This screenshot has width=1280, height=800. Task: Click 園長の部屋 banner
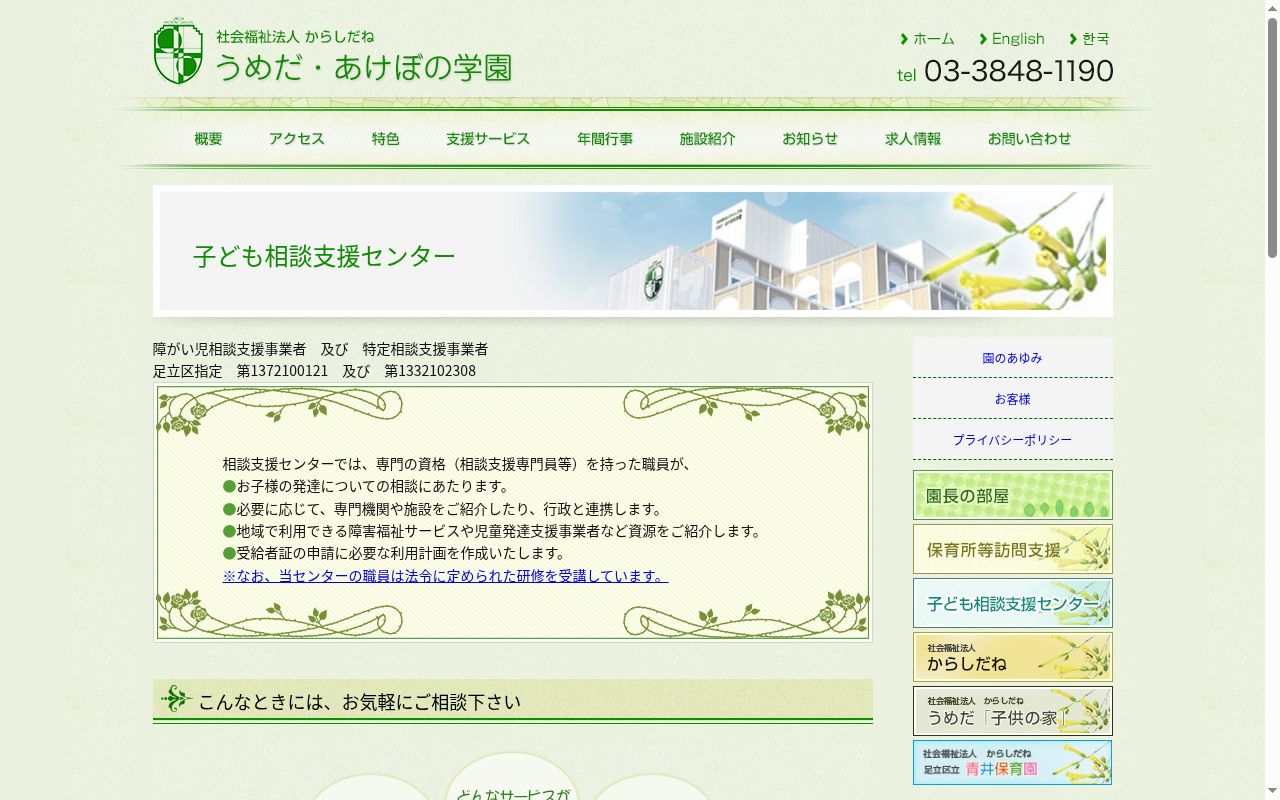[x=1012, y=495]
